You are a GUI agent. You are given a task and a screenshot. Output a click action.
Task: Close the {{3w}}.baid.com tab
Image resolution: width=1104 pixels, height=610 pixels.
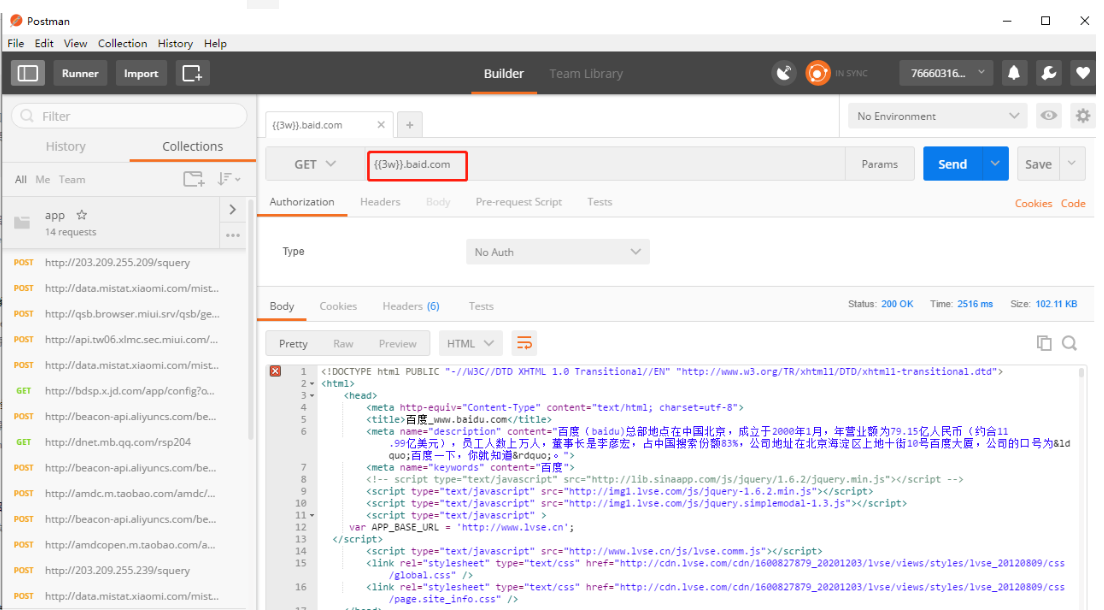(381, 125)
